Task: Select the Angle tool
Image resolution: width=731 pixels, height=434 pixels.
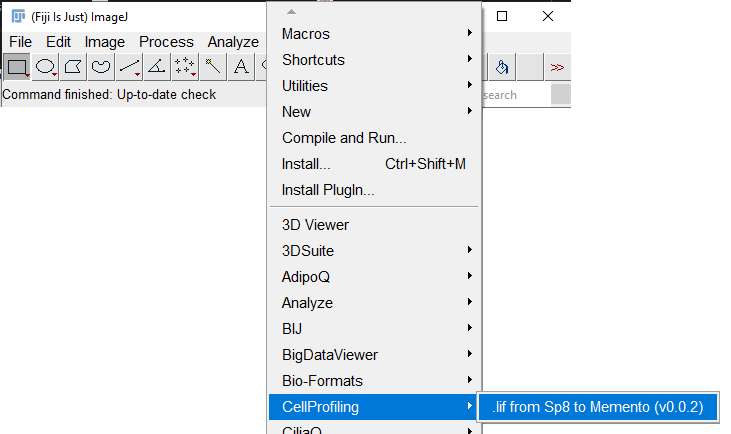Action: pos(157,67)
